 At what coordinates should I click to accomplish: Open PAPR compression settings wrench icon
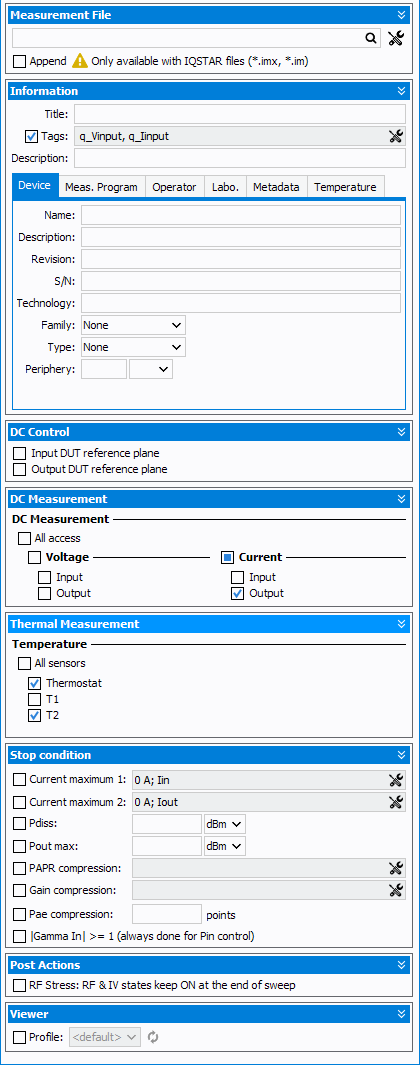(396, 868)
